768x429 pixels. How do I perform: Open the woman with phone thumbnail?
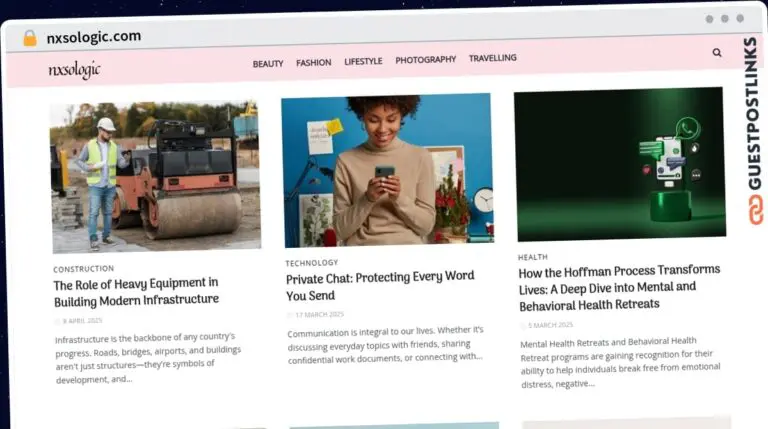click(387, 169)
